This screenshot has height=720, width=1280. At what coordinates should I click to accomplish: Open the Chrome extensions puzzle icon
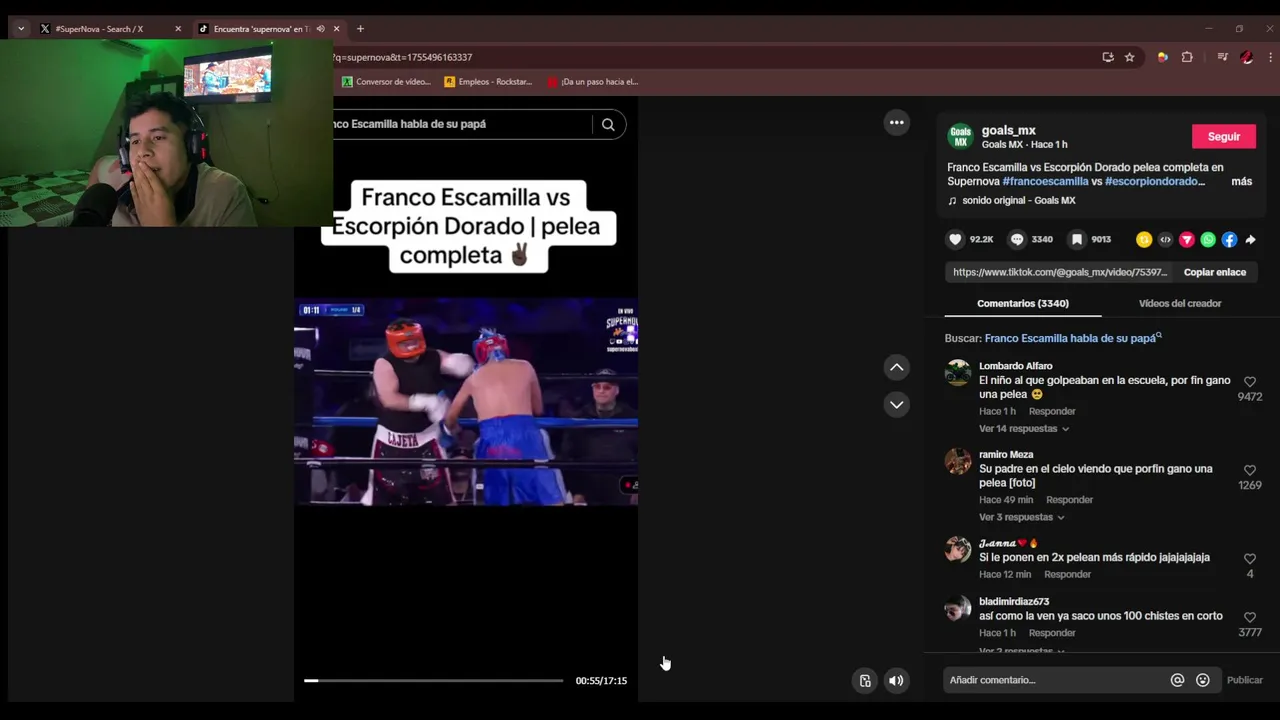click(1187, 57)
